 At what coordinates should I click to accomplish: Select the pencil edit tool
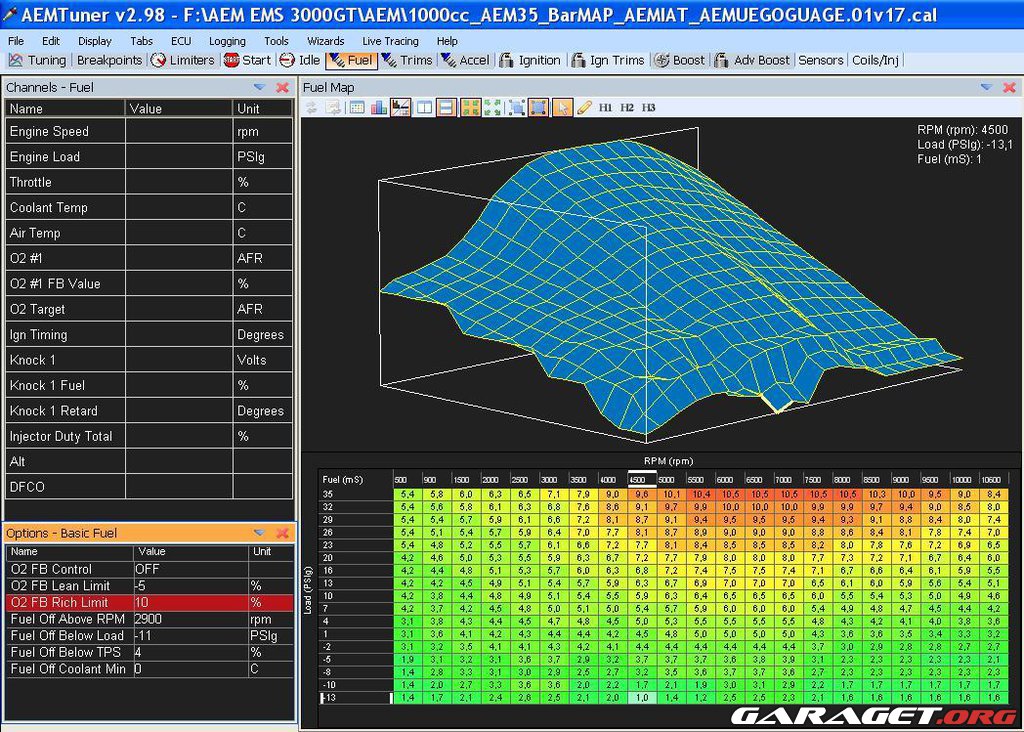pyautogui.click(x=584, y=108)
